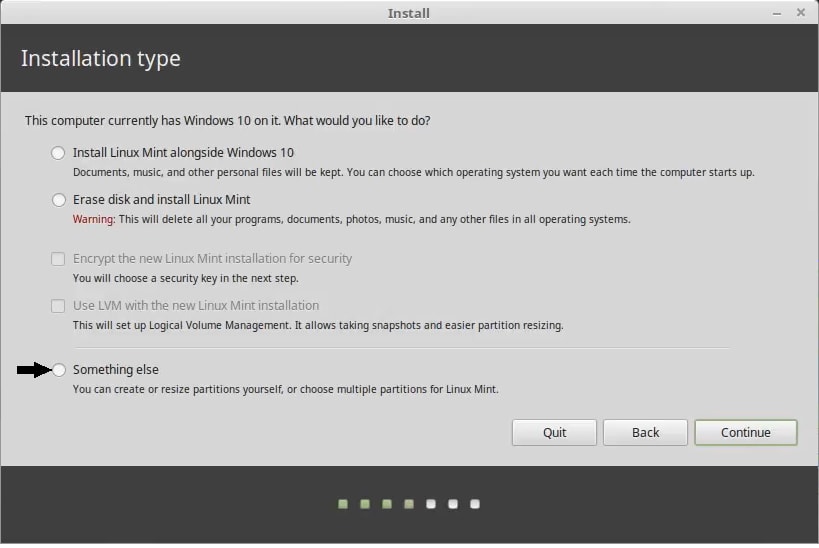This screenshot has height=548, width=819.
Task: Minimize the Install window
Action: (x=777, y=13)
